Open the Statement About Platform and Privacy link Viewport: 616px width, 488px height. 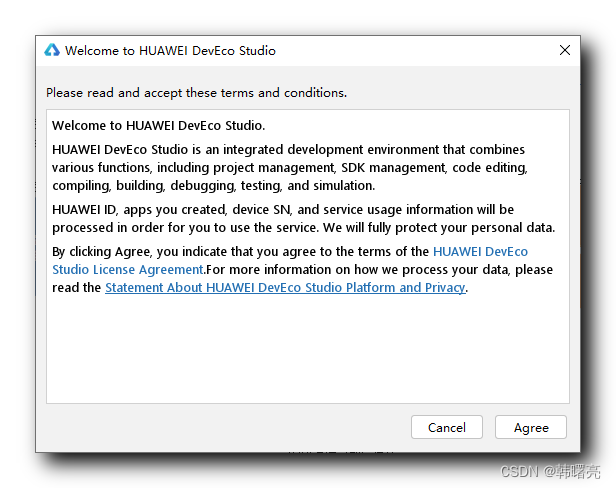click(285, 288)
